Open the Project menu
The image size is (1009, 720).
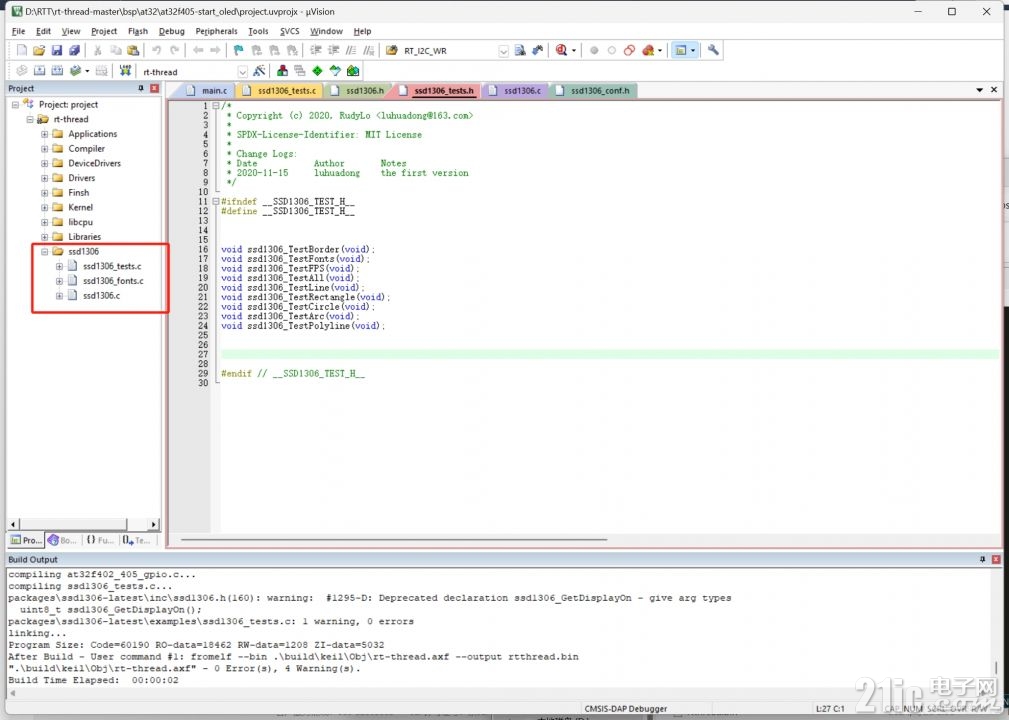(x=104, y=31)
